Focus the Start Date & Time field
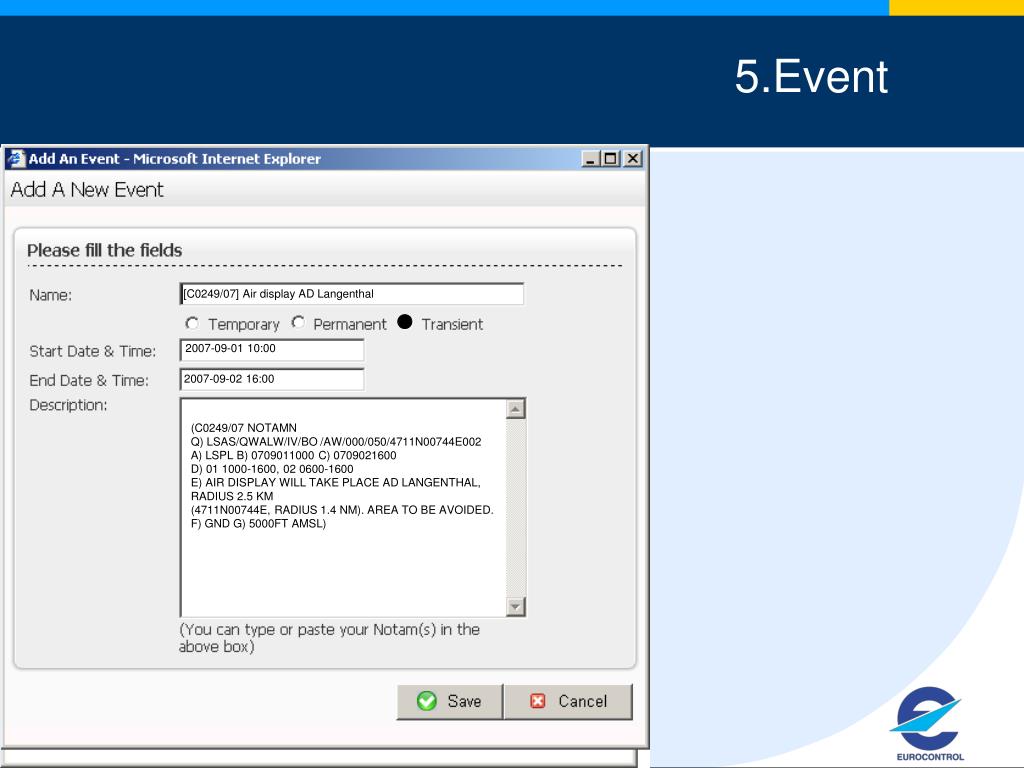 (x=272, y=349)
